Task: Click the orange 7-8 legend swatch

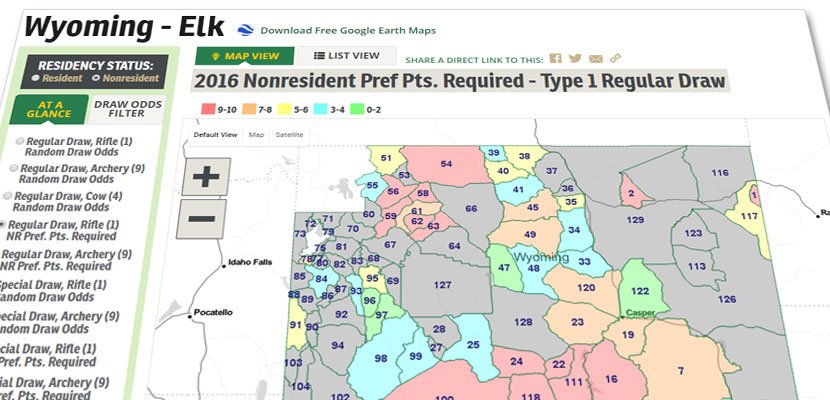Action: pyautogui.click(x=248, y=110)
